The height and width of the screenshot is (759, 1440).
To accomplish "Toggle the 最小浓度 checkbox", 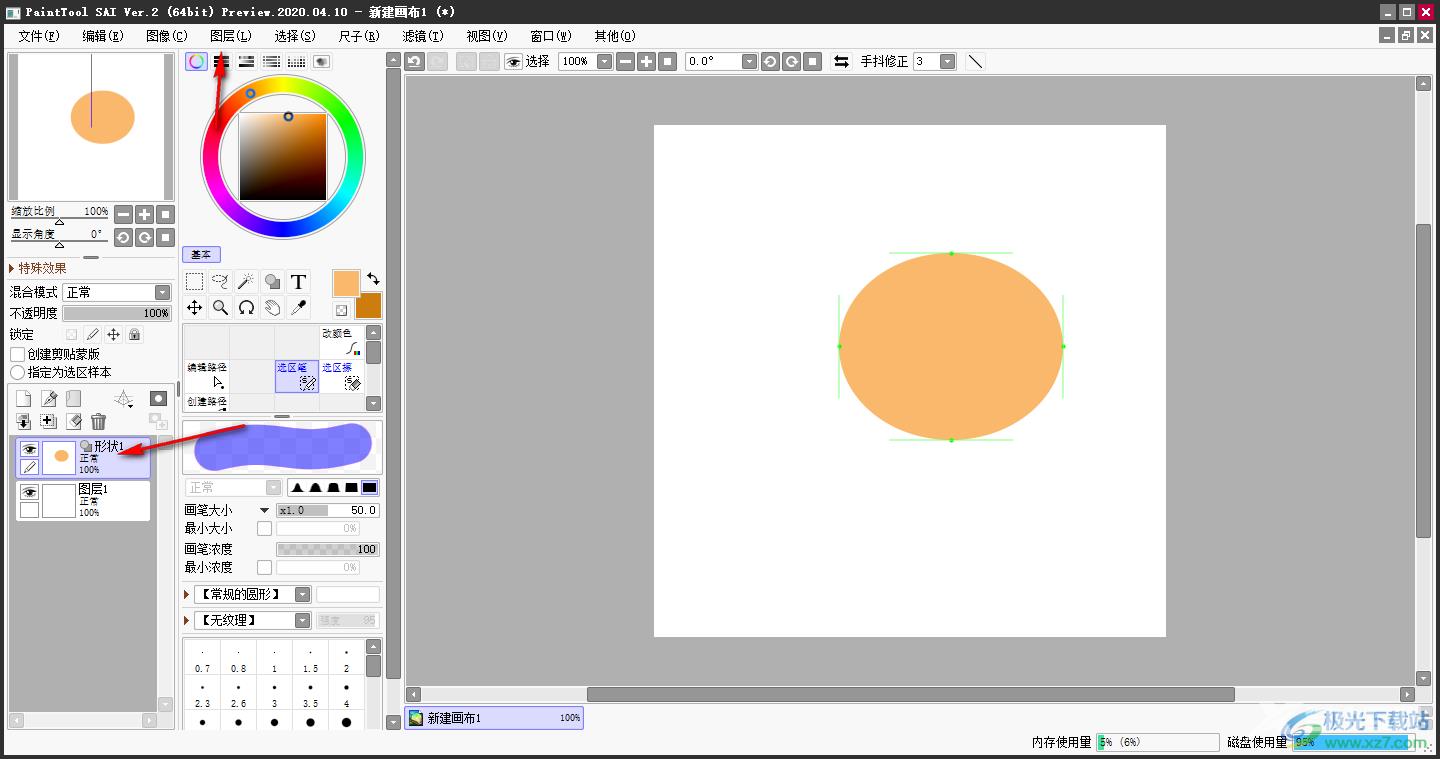I will click(x=264, y=567).
